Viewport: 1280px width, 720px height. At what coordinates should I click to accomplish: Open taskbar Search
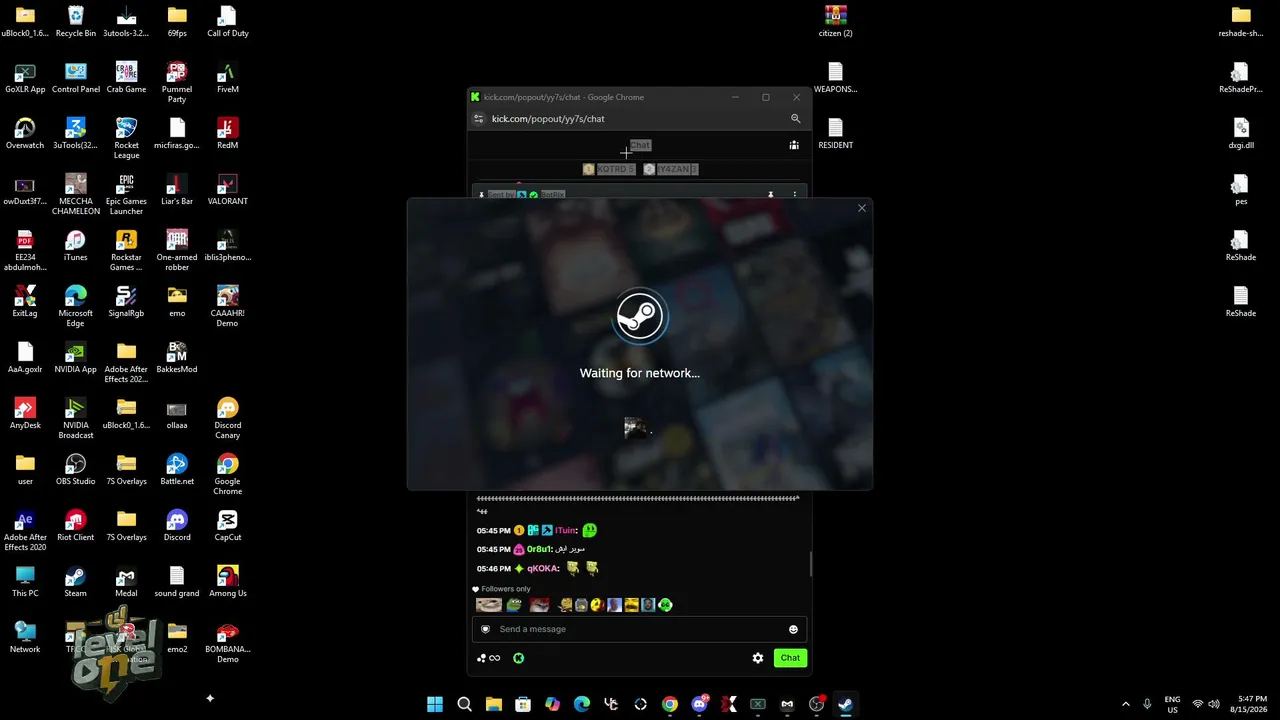point(464,704)
